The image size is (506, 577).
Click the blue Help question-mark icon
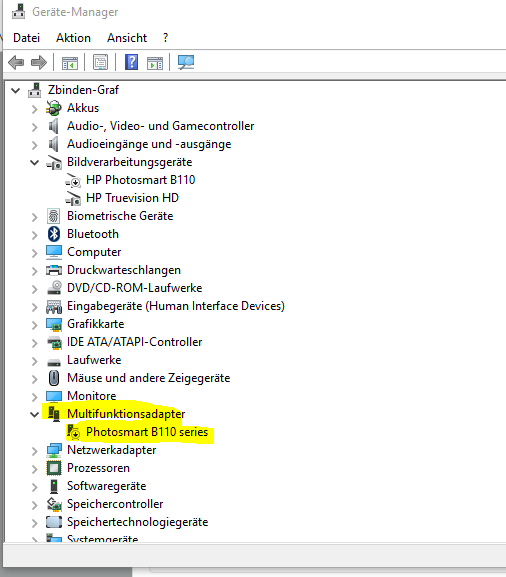point(131,62)
